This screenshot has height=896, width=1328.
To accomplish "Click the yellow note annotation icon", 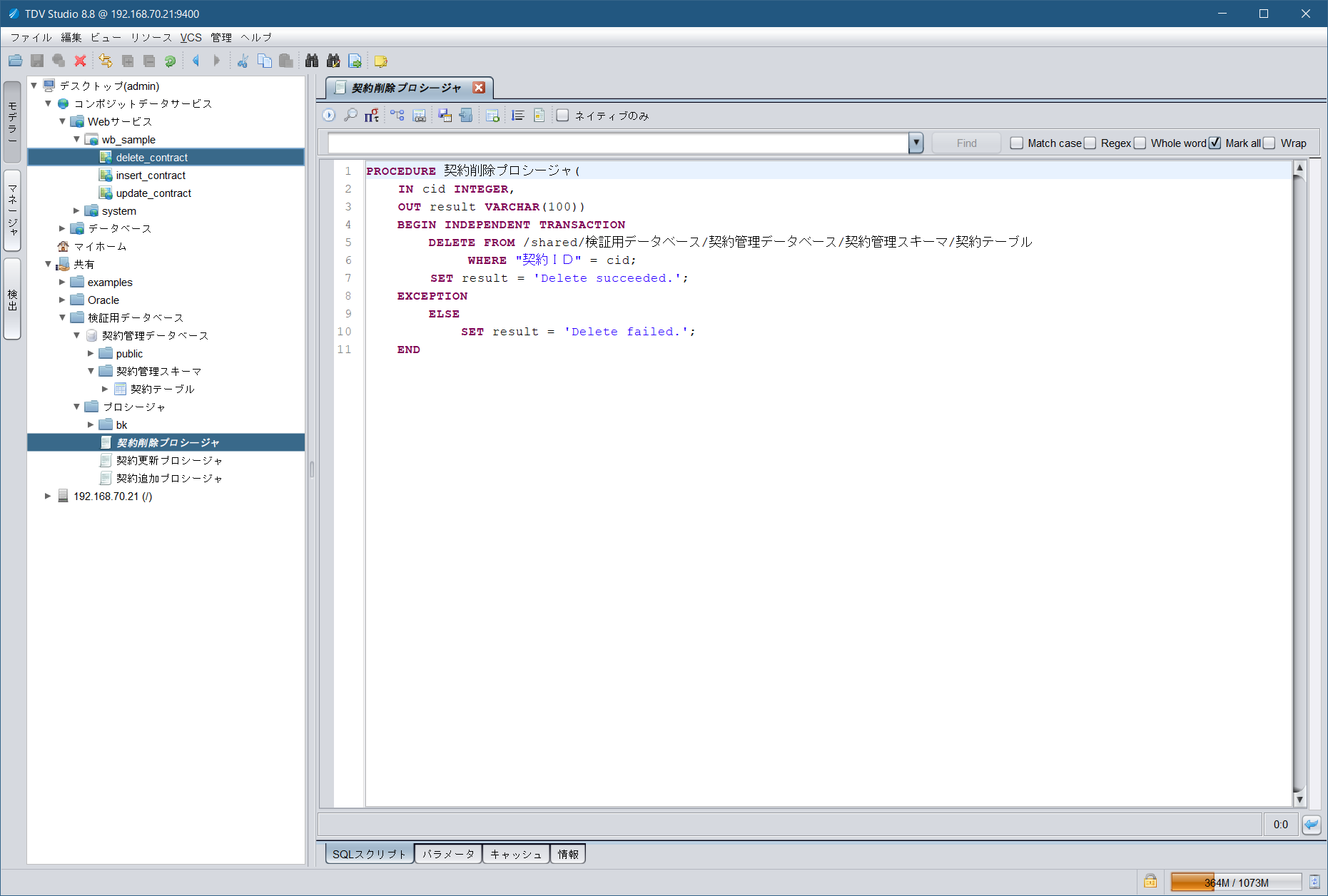I will [x=381, y=61].
